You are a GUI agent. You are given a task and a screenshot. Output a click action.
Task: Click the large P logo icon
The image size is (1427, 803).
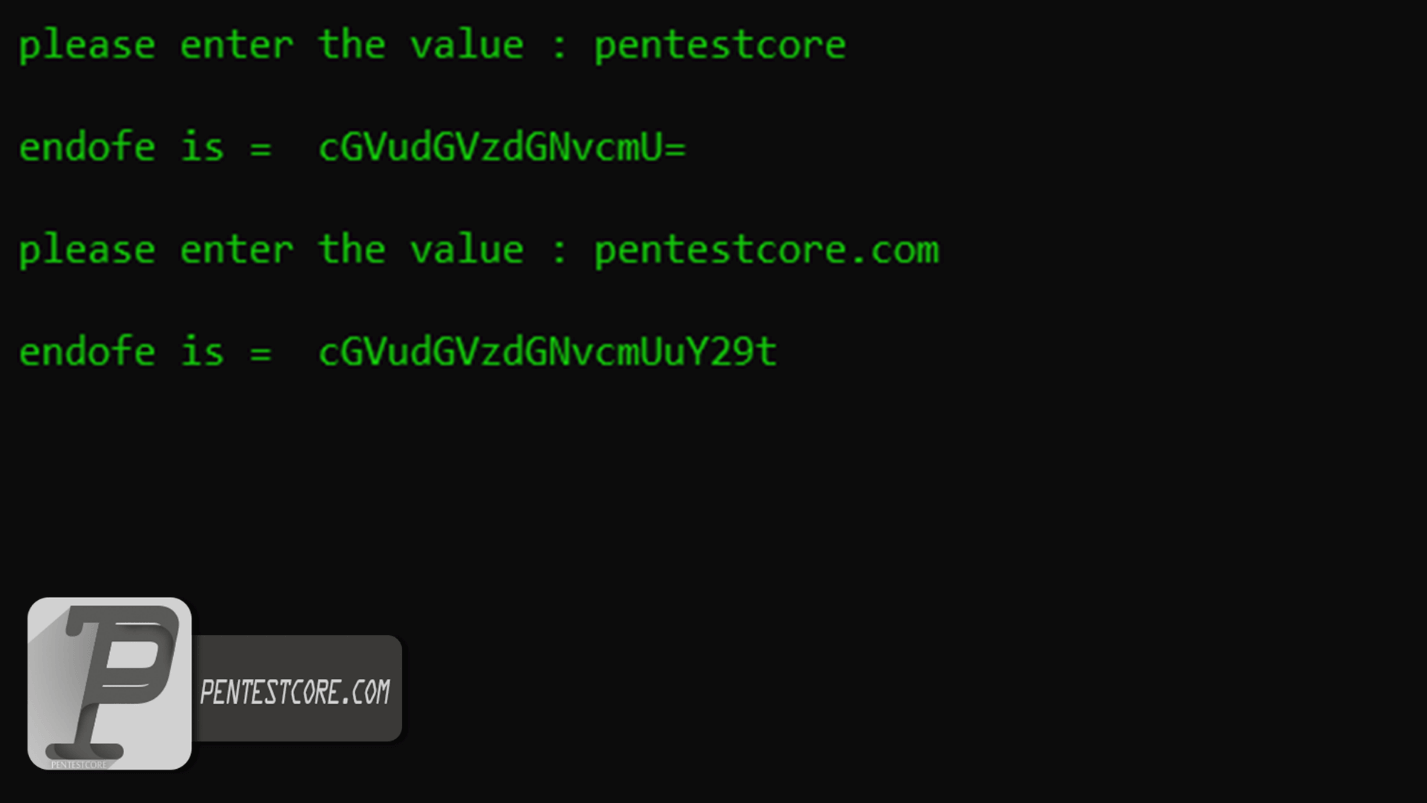110,683
